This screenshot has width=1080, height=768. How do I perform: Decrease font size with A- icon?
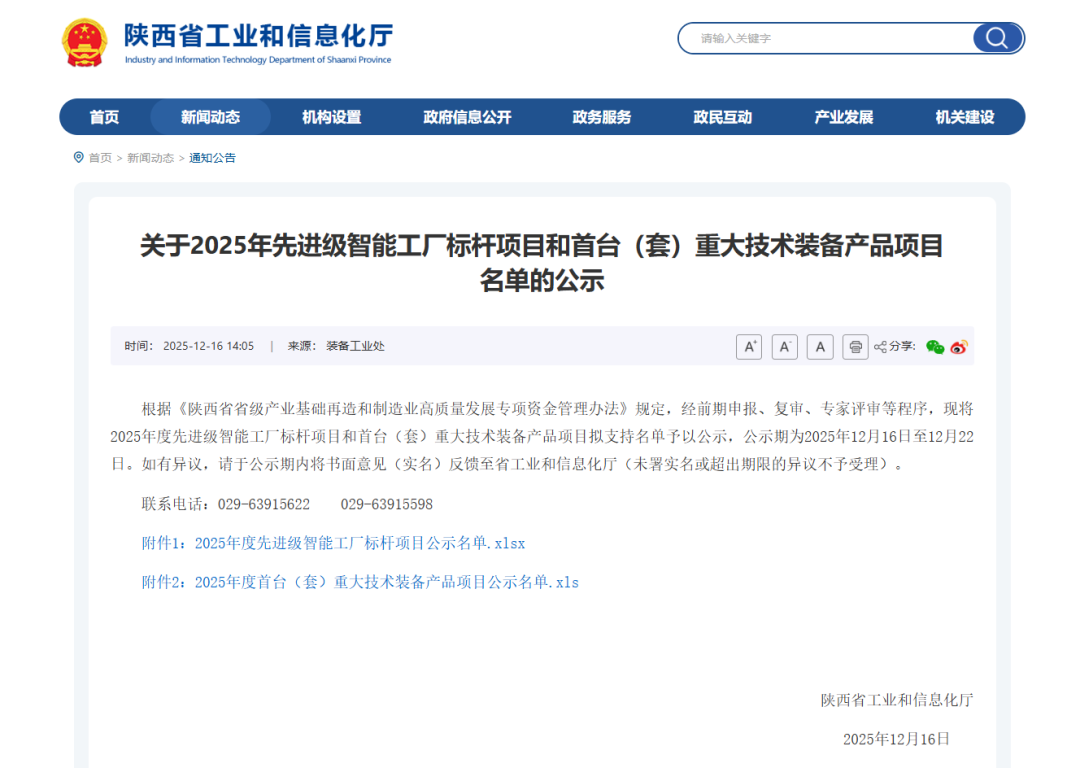tap(785, 347)
